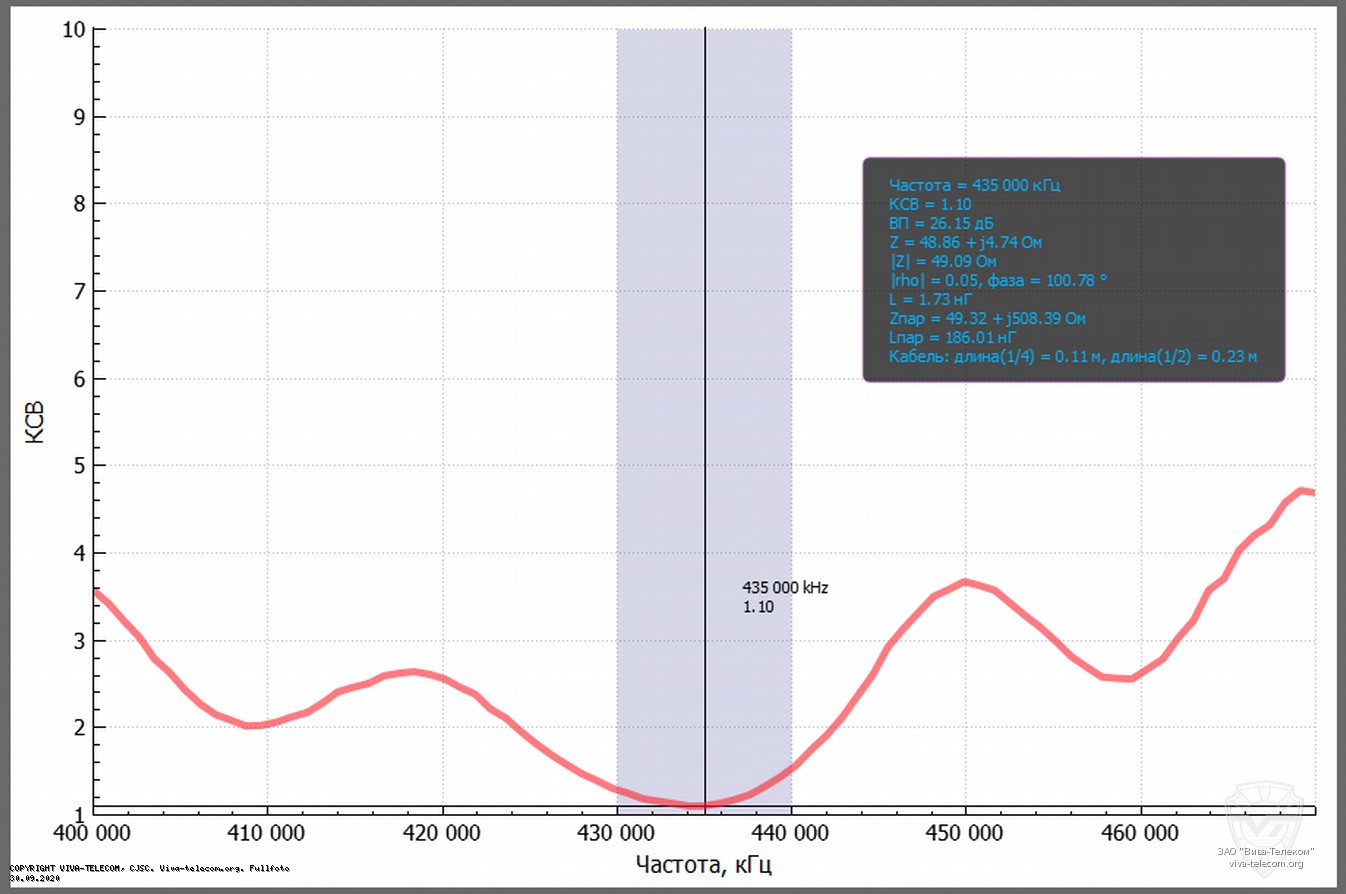This screenshot has width=1346, height=894.
Task: Click the viva-telecom.org watermark link text
Action: point(1266,863)
